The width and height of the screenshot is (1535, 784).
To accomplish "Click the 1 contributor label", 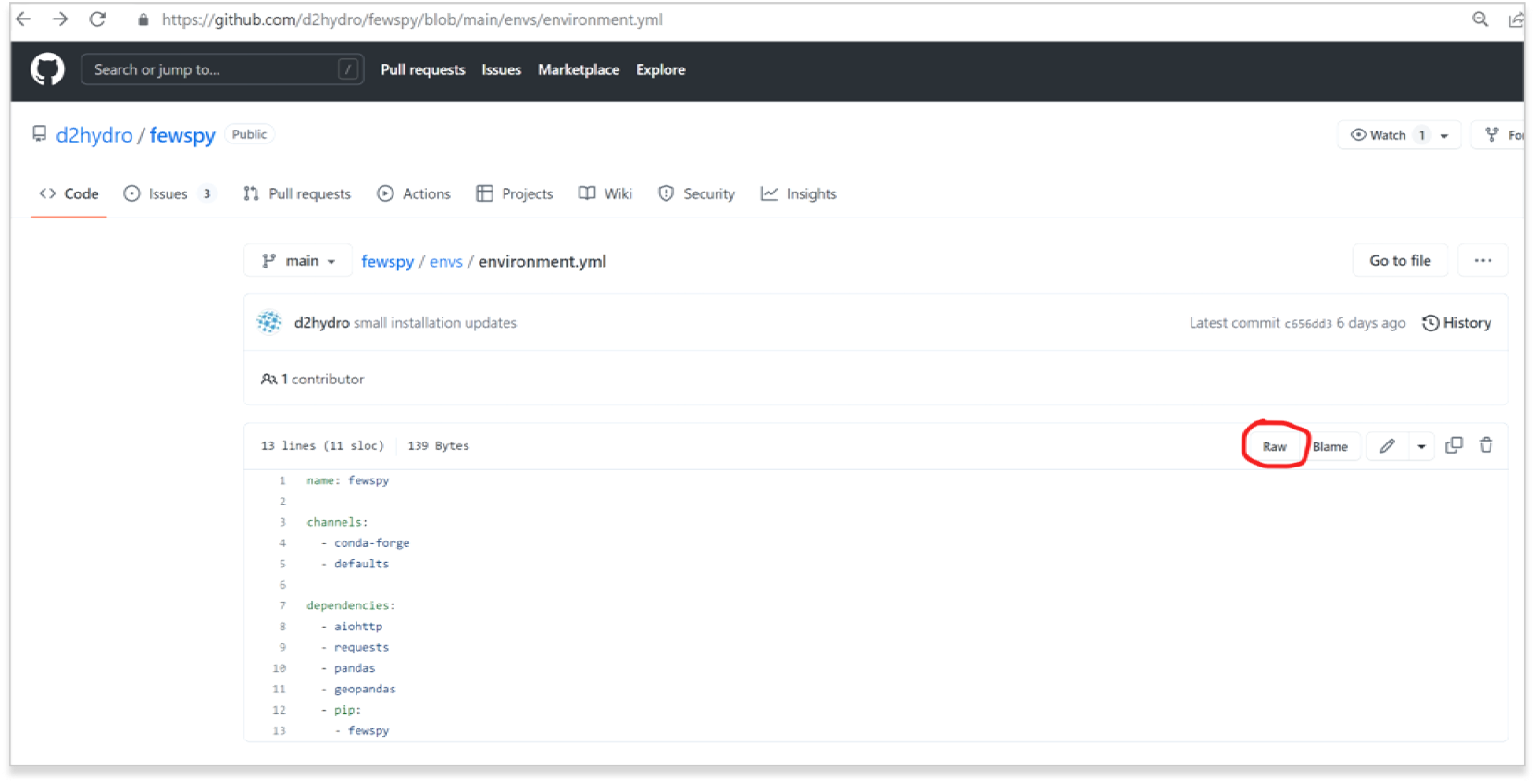I will (x=313, y=379).
